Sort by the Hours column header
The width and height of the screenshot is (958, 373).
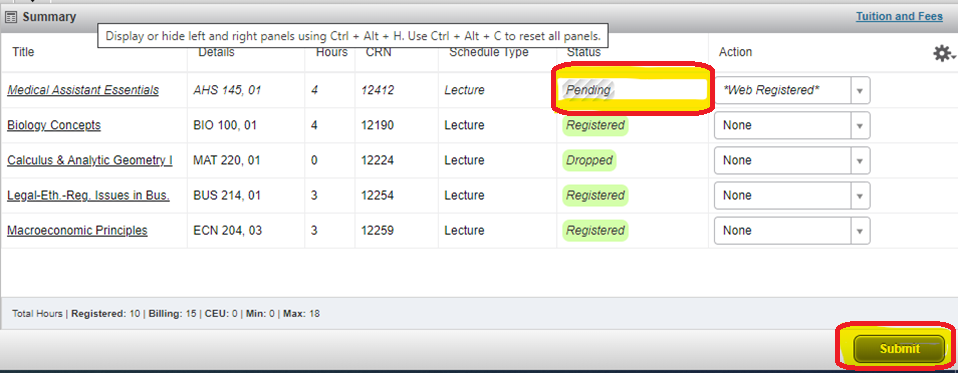(x=332, y=53)
